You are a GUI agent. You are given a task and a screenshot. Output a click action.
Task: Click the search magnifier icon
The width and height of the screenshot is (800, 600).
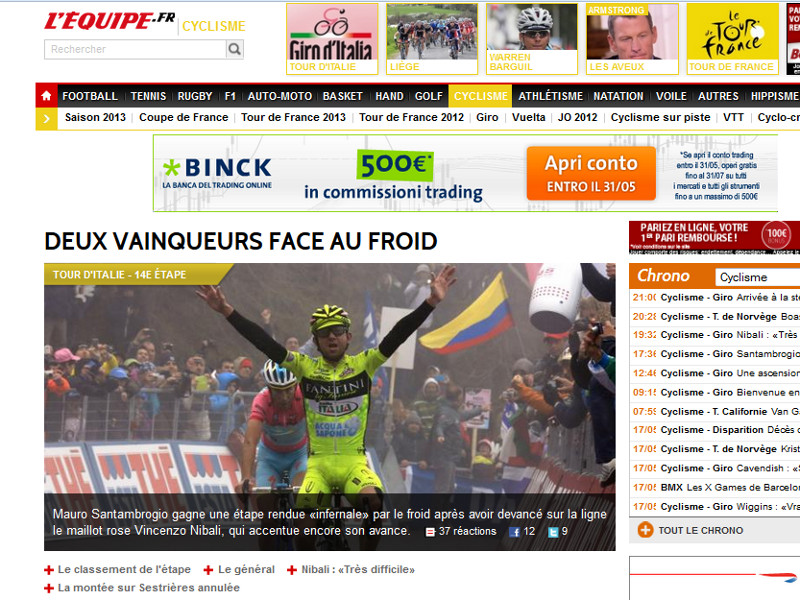235,49
